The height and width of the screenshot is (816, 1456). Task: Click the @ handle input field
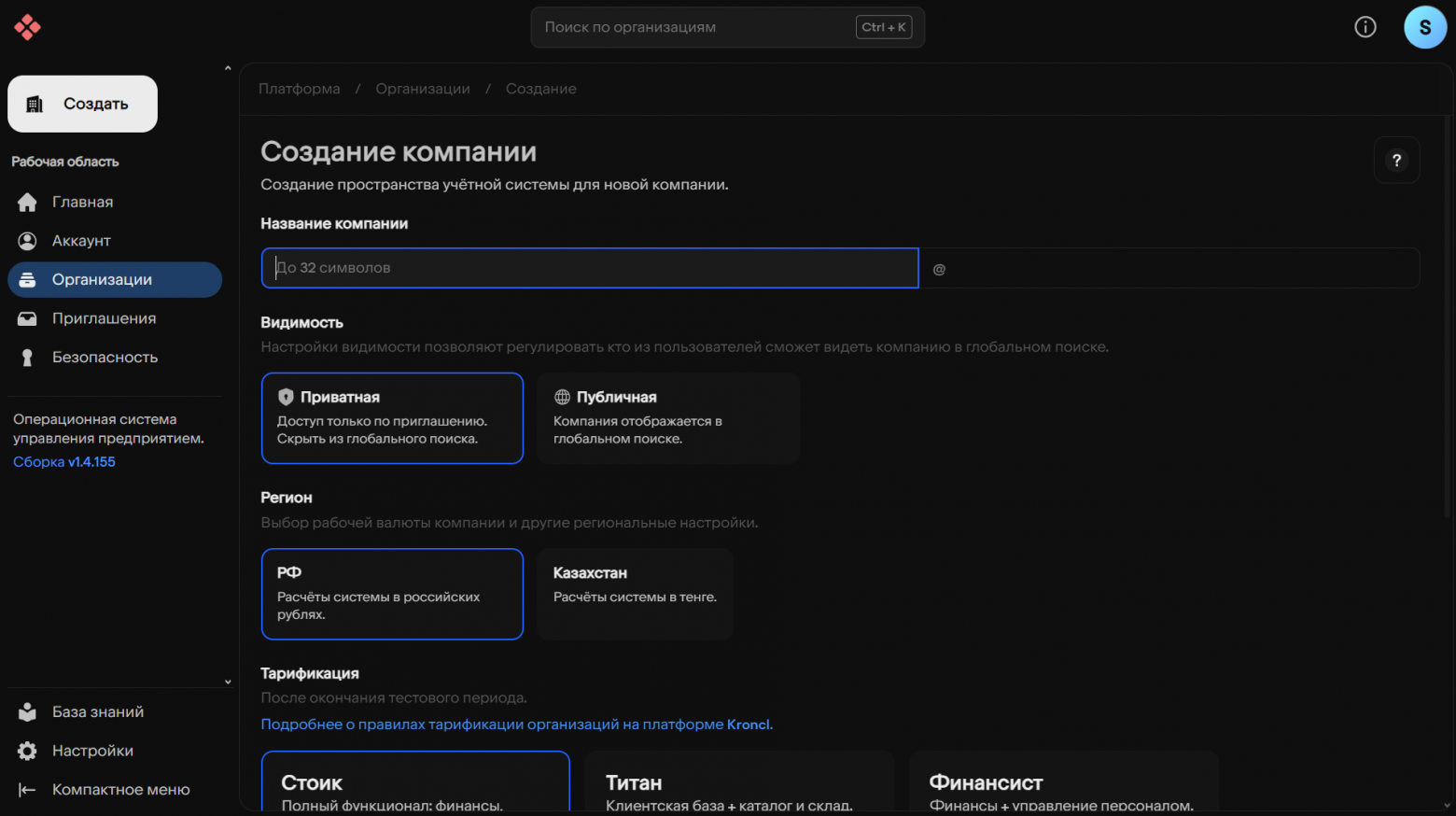coord(1169,268)
